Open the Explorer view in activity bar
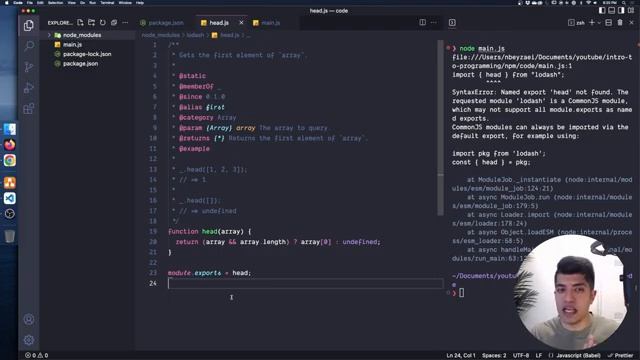The height and width of the screenshot is (360, 640). (29, 26)
